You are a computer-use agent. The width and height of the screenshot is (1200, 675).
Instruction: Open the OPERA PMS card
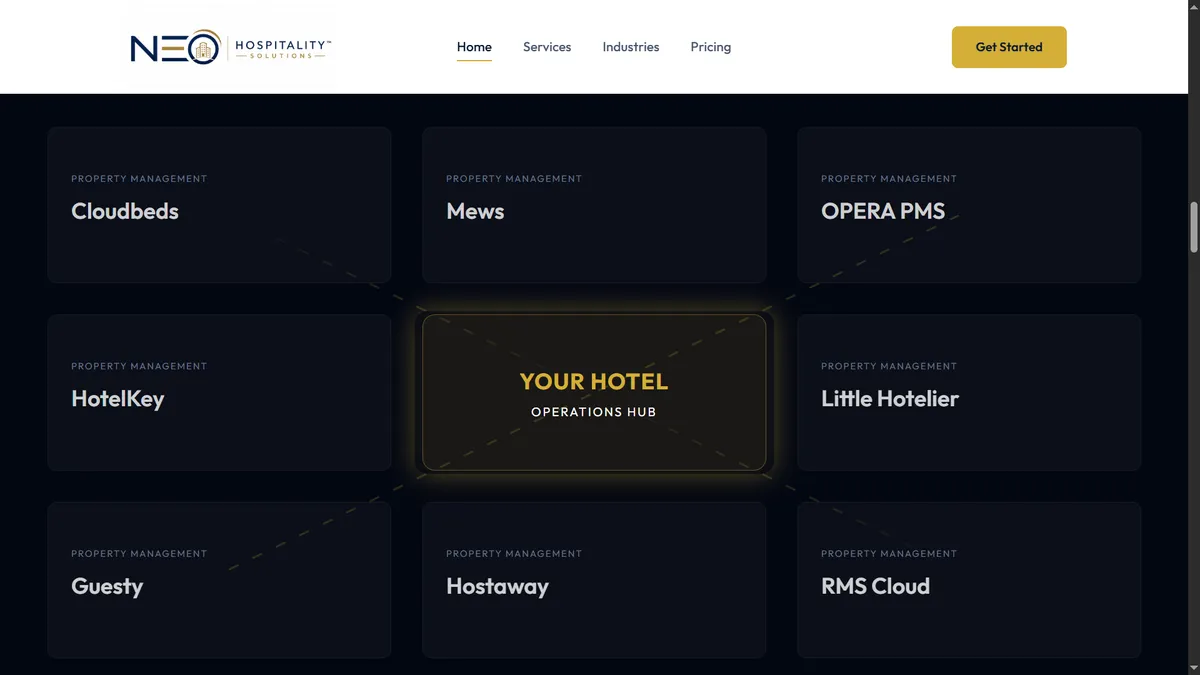pyautogui.click(x=969, y=205)
